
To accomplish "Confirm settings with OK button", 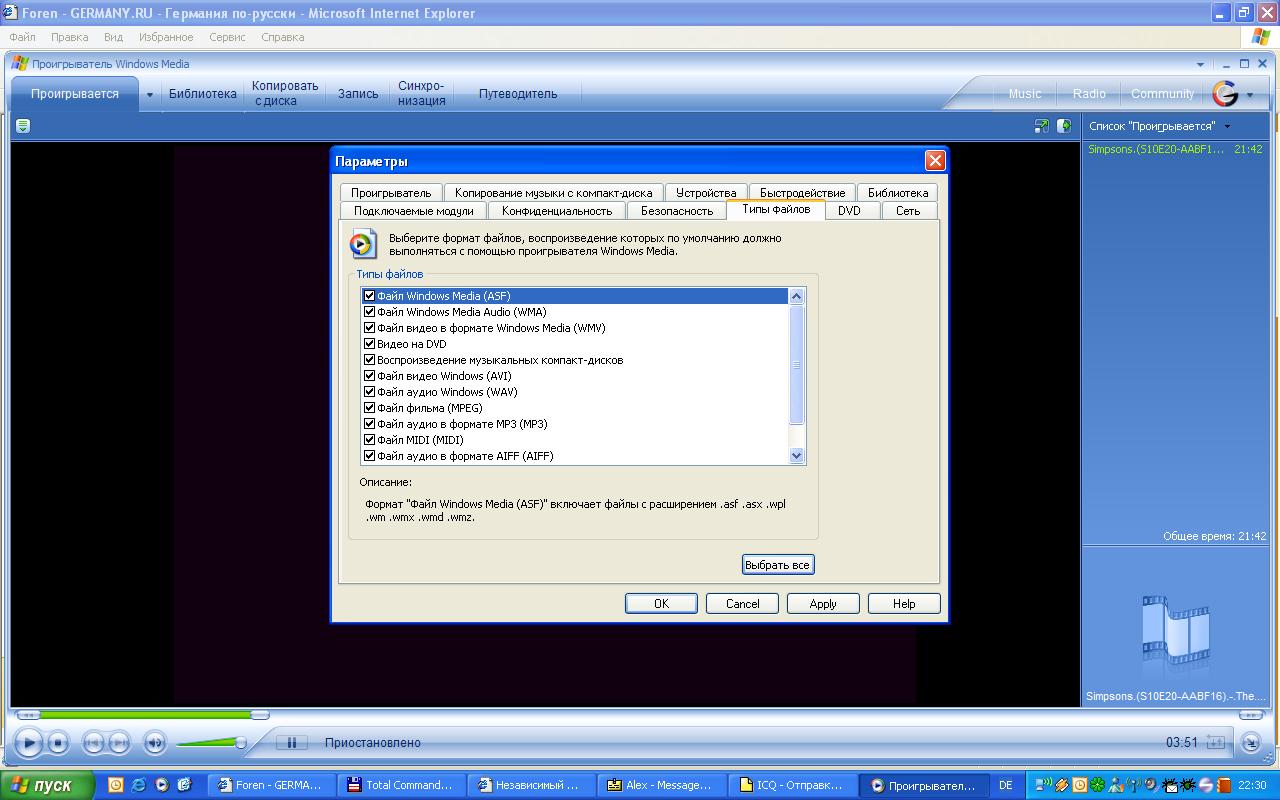I will tap(661, 604).
